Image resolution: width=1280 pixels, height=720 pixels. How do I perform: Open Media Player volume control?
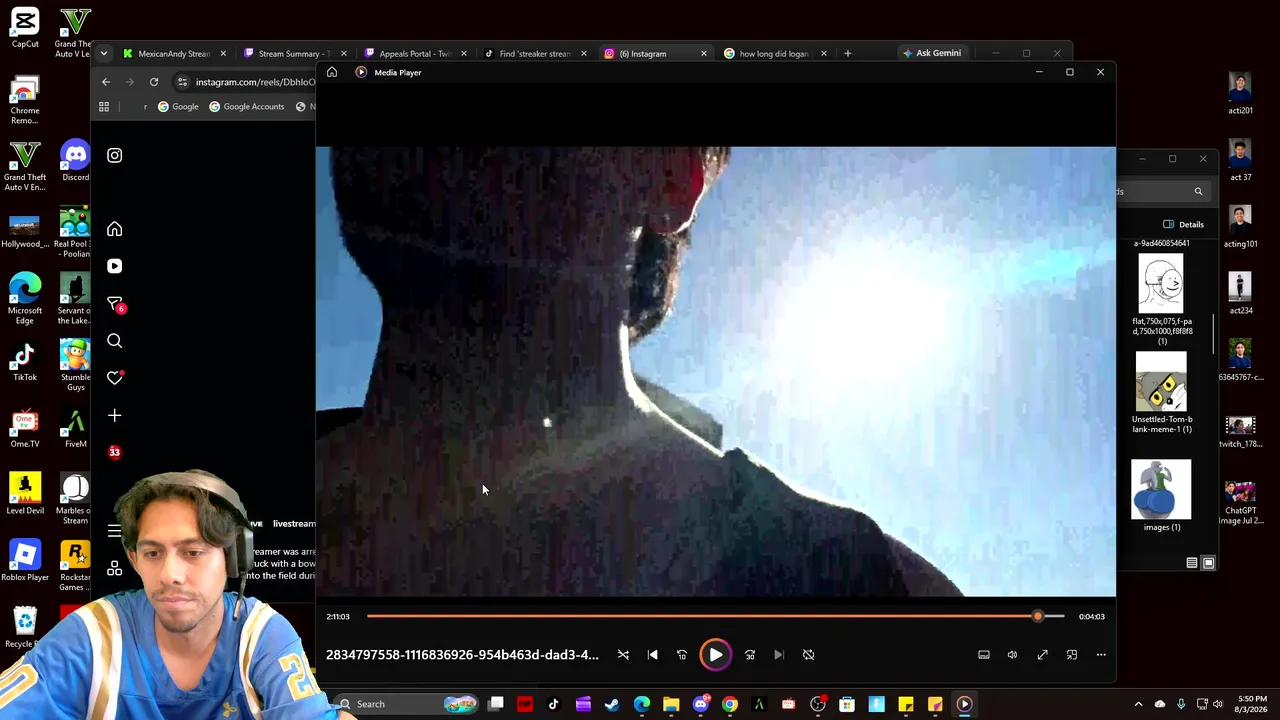1012,655
